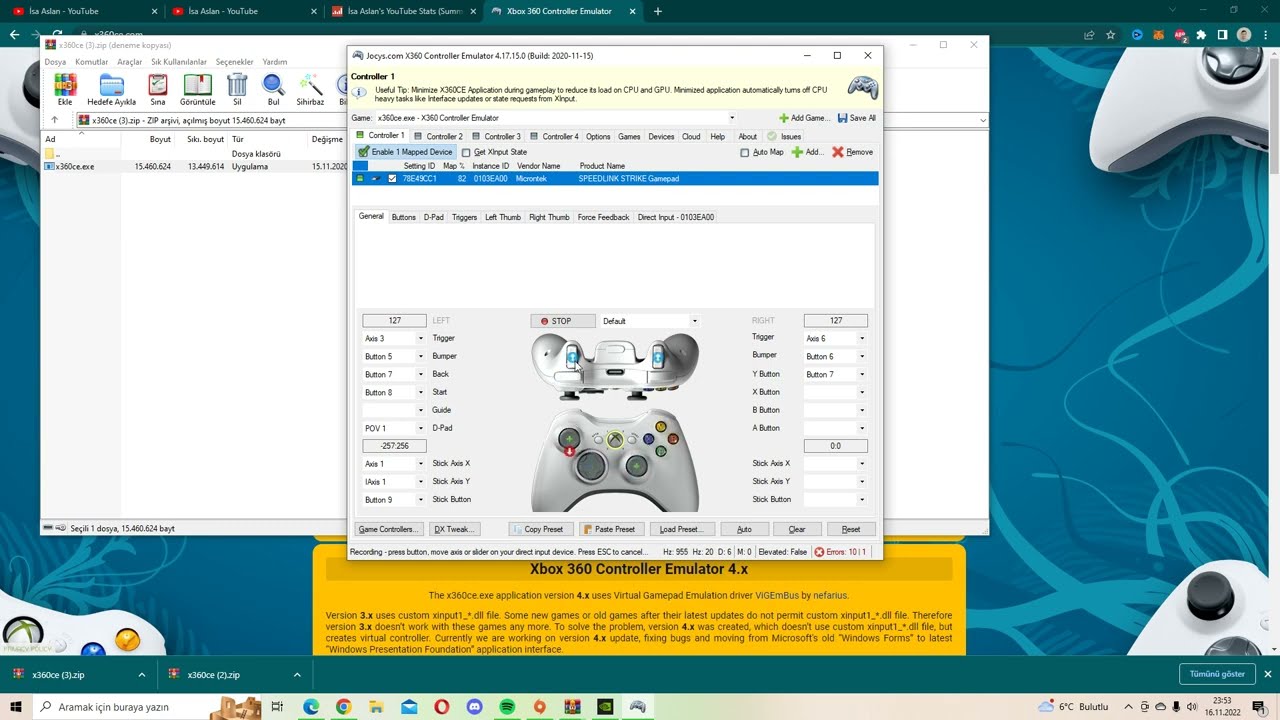
Task: Open the Default preset dropdown
Action: coord(694,321)
